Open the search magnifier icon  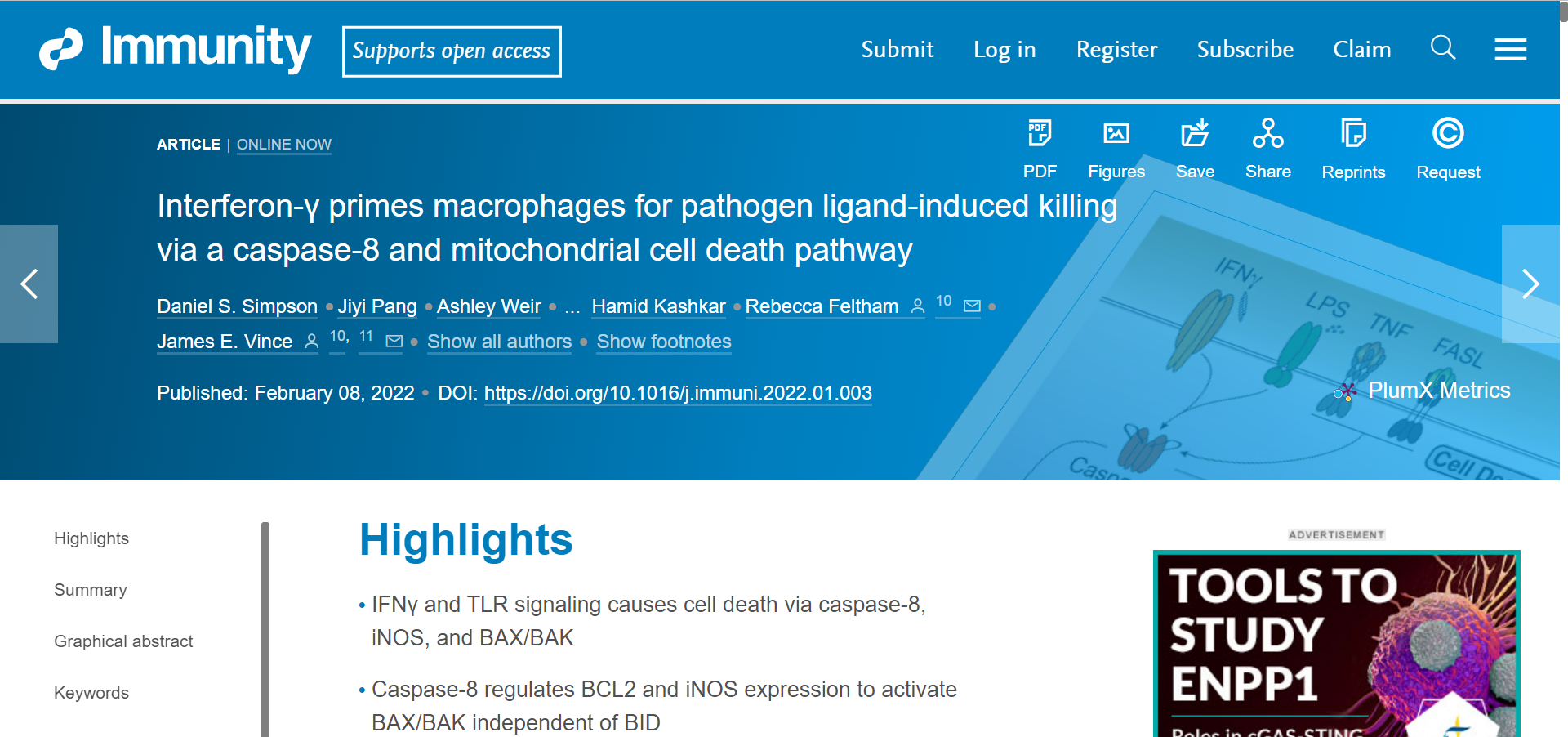pos(1443,48)
